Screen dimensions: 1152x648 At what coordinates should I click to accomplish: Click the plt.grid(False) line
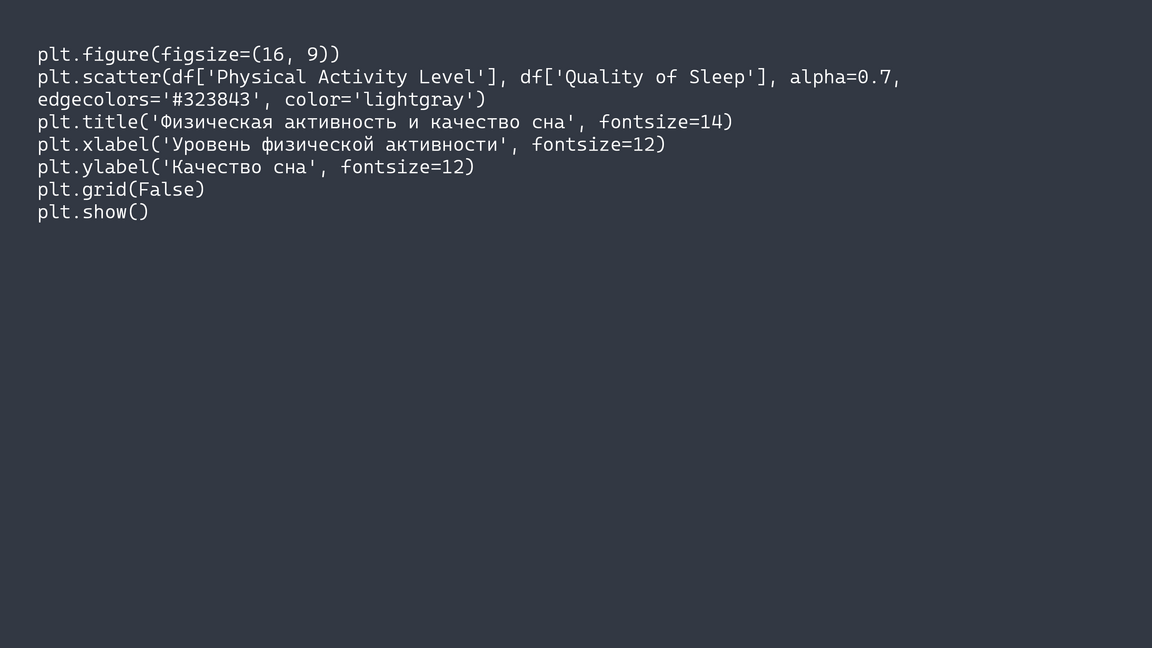point(121,189)
